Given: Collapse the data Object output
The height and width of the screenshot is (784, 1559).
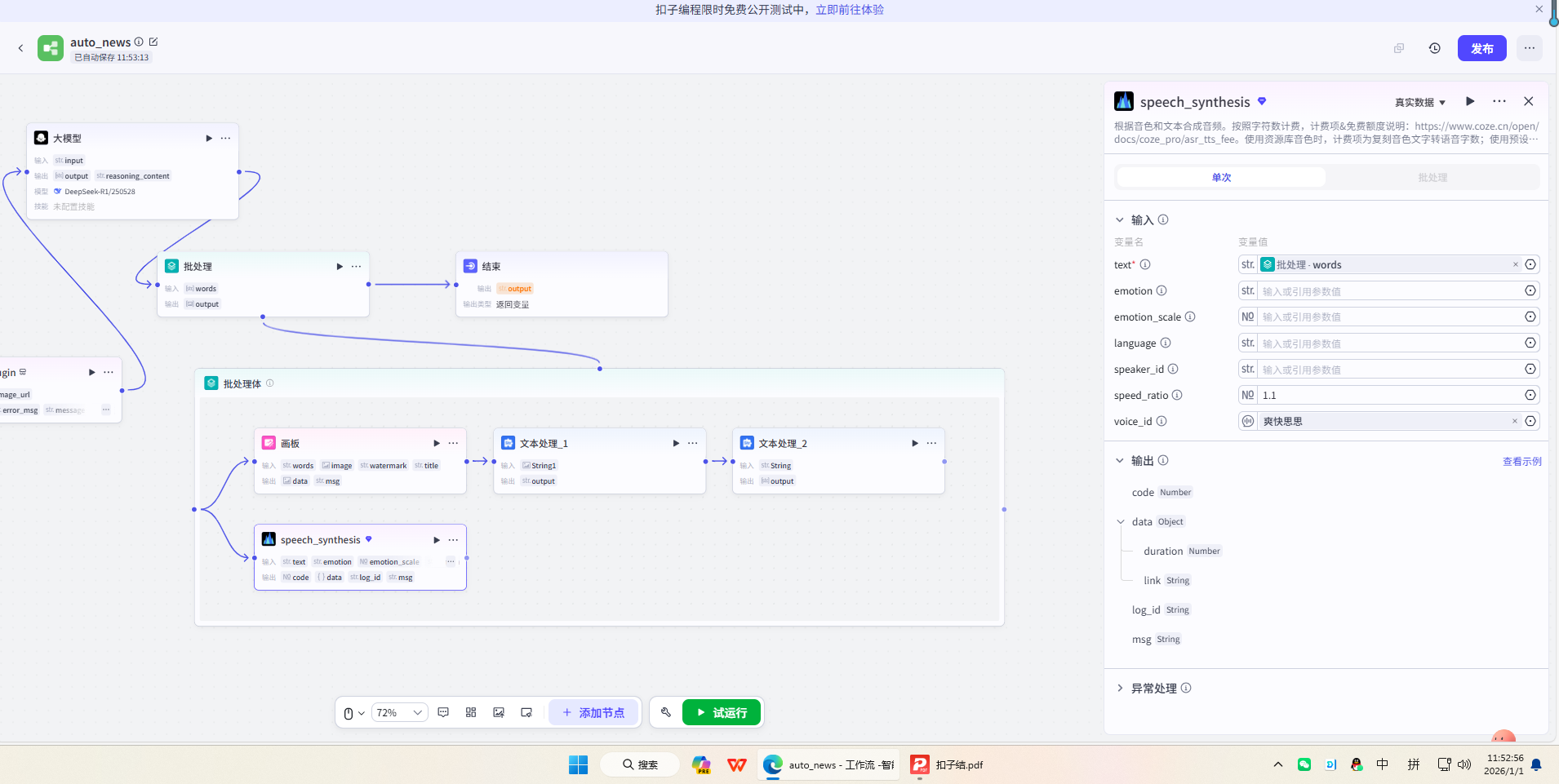Looking at the screenshot, I should point(1121,521).
